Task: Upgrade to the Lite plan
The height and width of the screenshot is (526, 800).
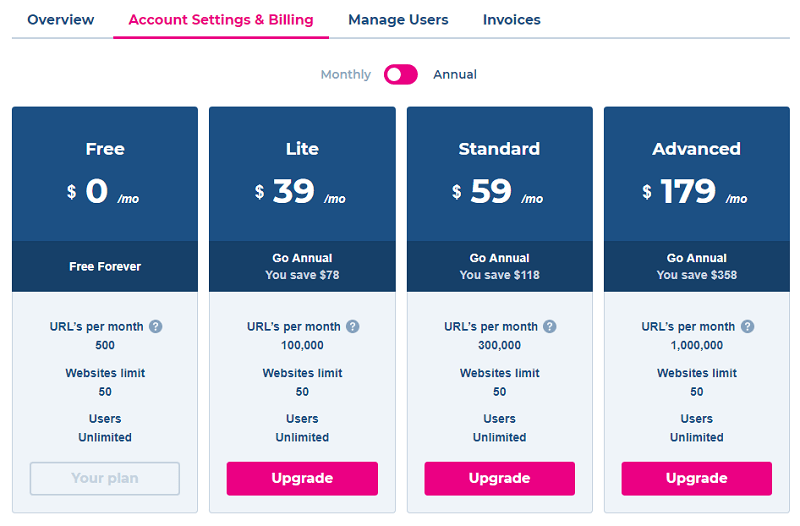Action: pos(302,478)
